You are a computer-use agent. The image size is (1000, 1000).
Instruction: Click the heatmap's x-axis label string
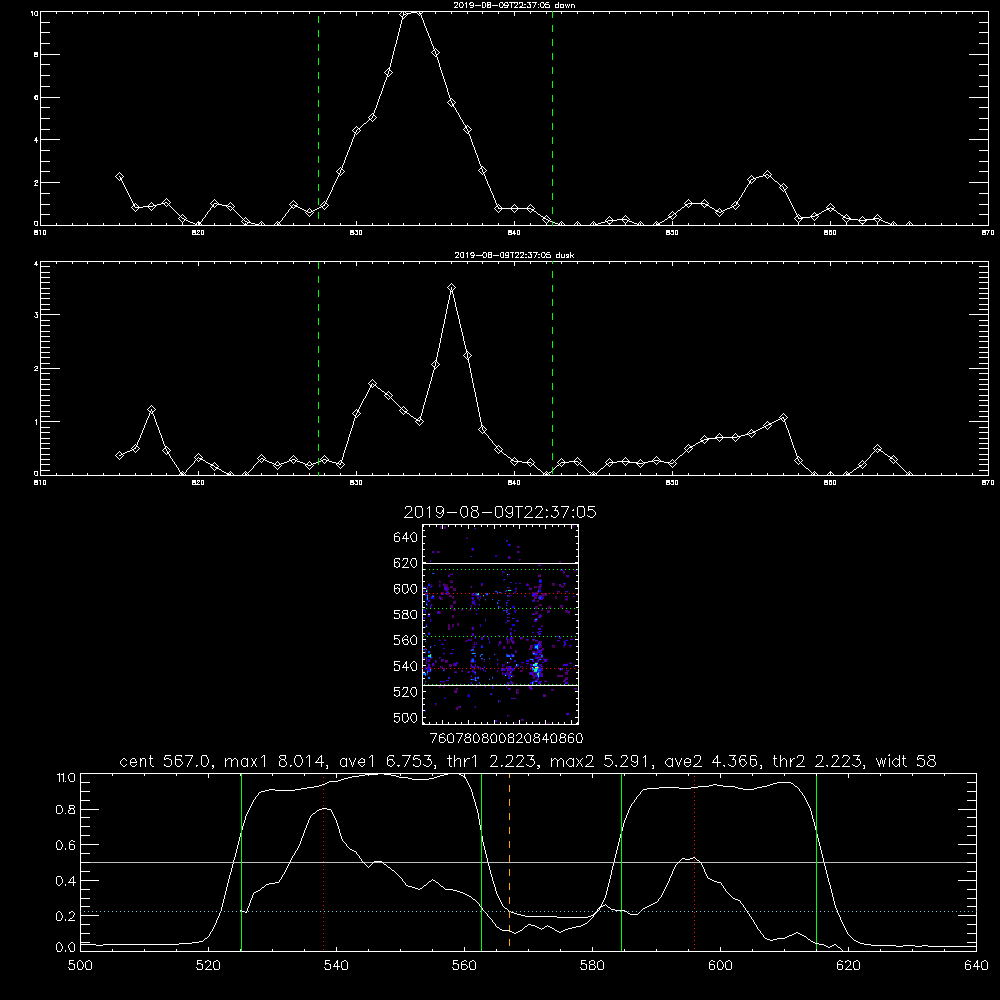(x=506, y=738)
